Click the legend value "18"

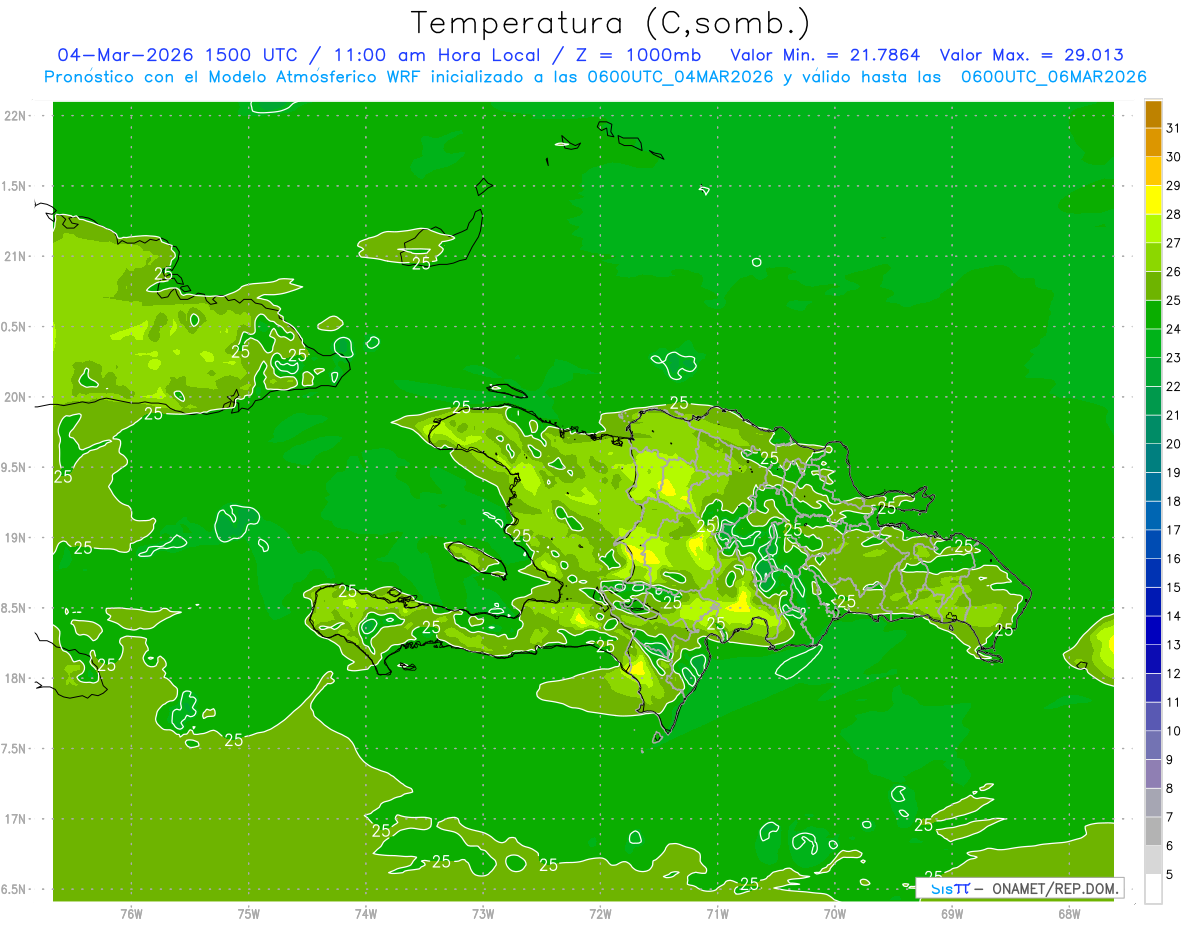(1173, 501)
